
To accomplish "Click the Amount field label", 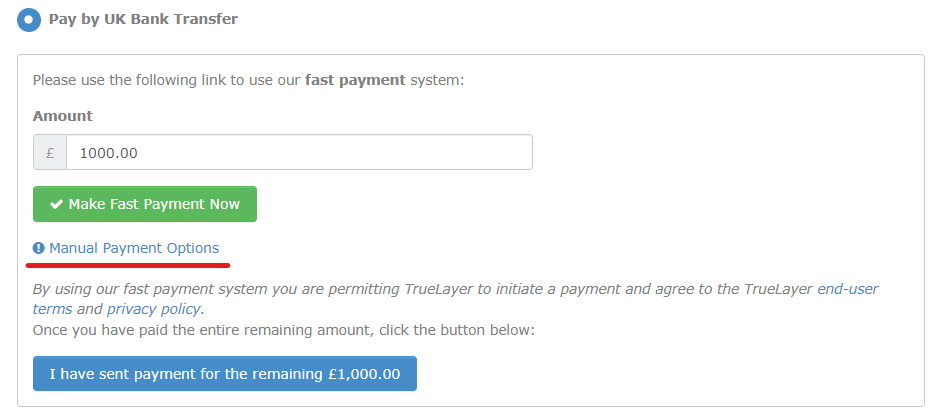I will (62, 116).
